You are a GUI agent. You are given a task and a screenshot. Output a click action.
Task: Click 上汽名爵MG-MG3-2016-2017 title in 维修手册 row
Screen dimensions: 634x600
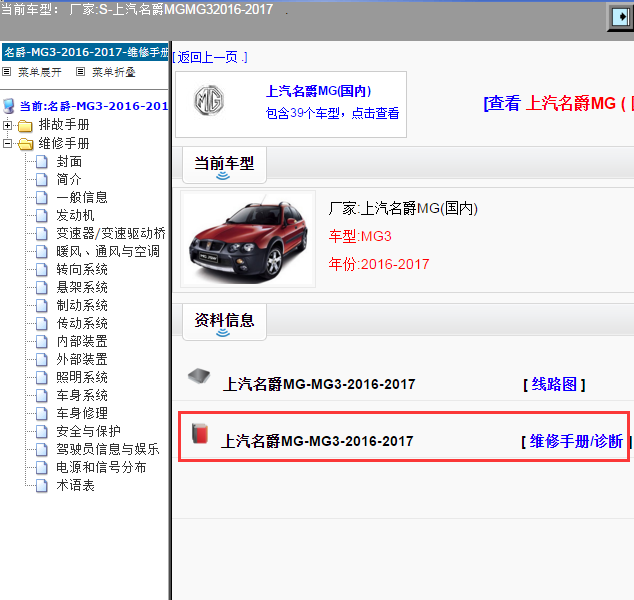point(317,441)
